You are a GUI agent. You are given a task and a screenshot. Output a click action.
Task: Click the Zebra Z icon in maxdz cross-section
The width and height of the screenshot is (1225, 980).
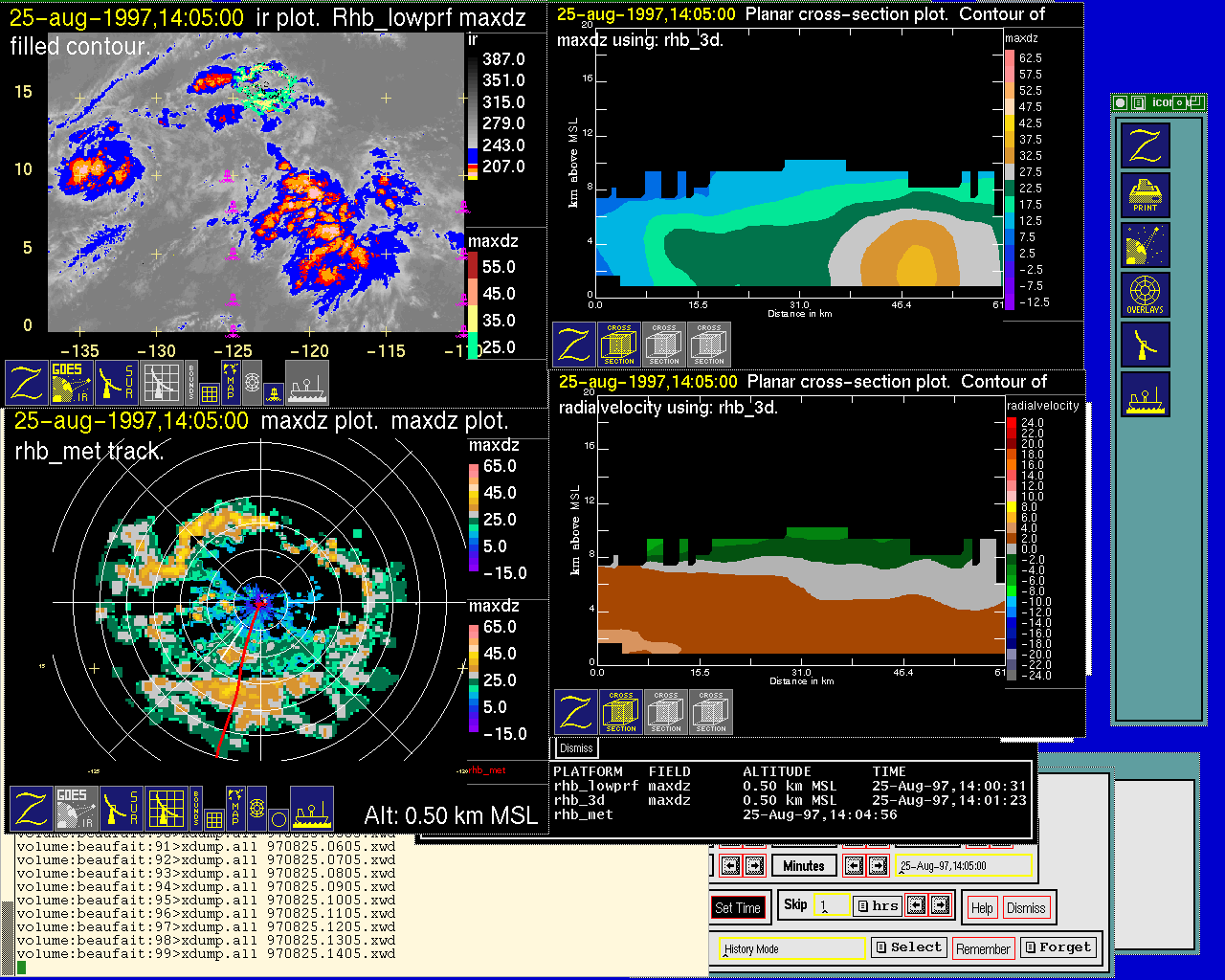pyautogui.click(x=574, y=345)
